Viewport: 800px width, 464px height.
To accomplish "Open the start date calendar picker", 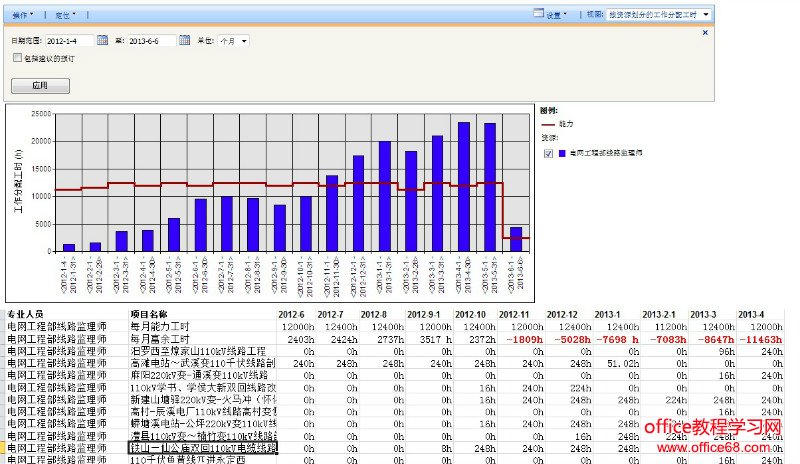I will point(100,41).
